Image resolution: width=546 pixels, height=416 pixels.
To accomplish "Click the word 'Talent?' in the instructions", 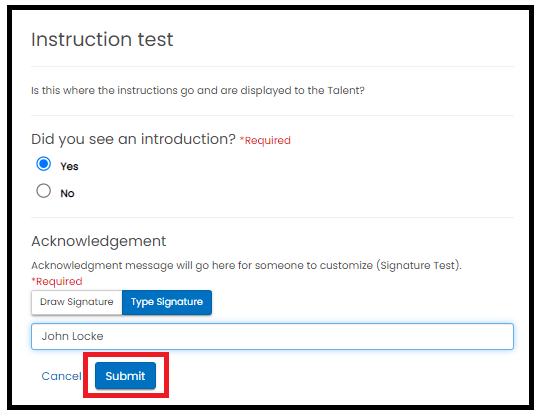I will 346,91.
